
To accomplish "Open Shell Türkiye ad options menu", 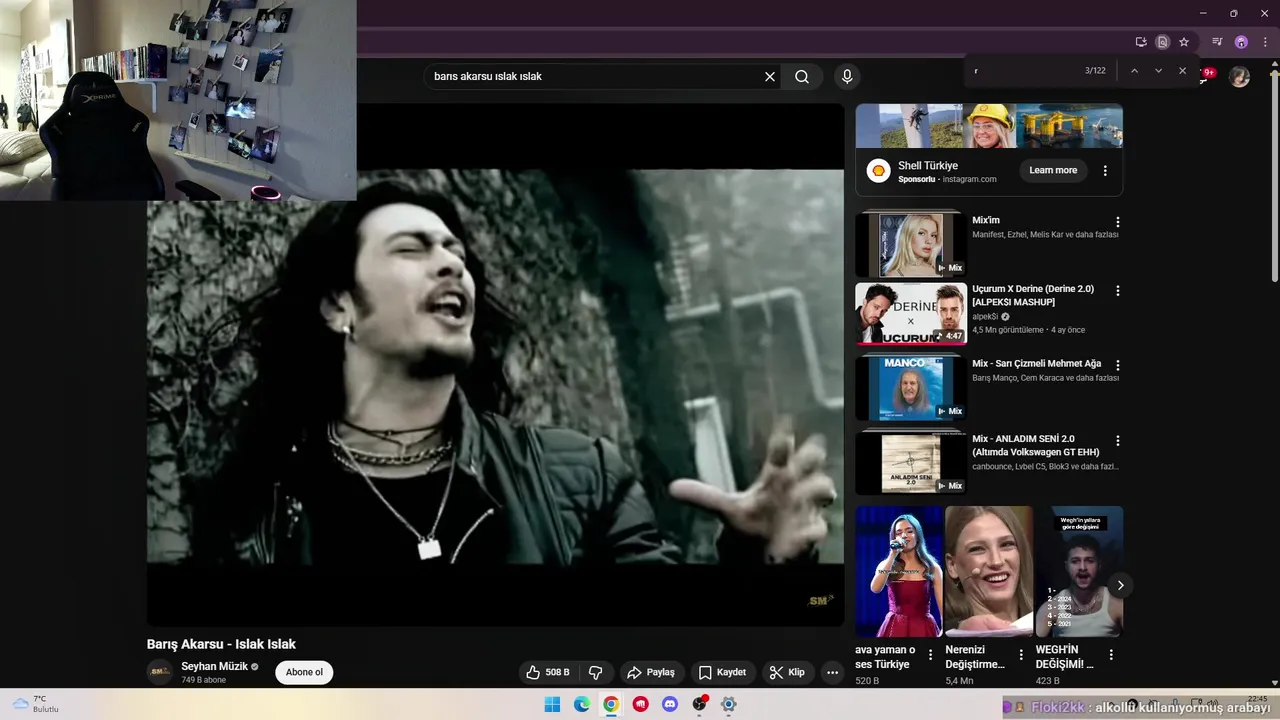I will (x=1105, y=171).
